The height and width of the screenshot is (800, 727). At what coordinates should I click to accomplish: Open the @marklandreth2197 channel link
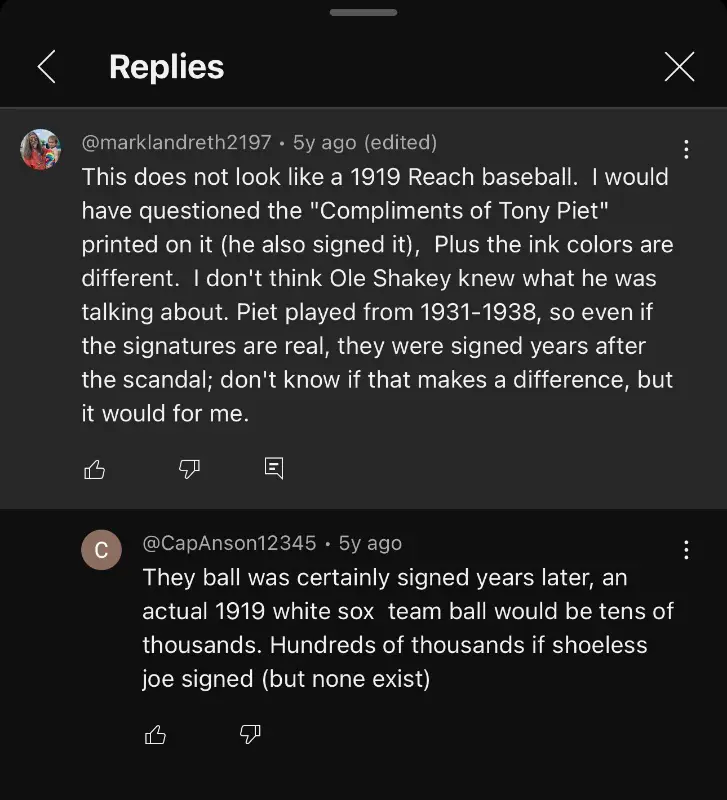pos(176,143)
